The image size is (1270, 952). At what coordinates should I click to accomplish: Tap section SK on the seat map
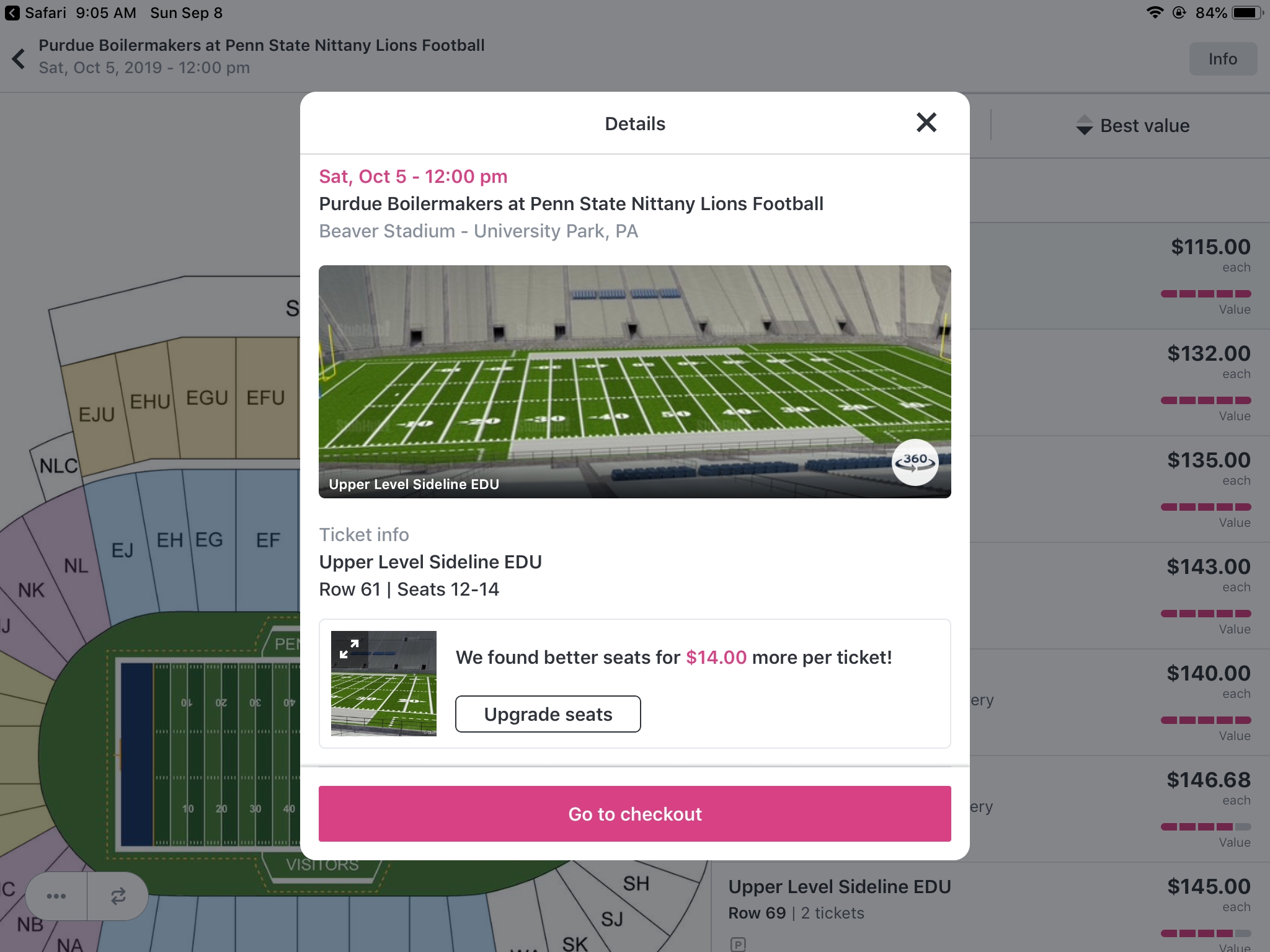click(575, 943)
